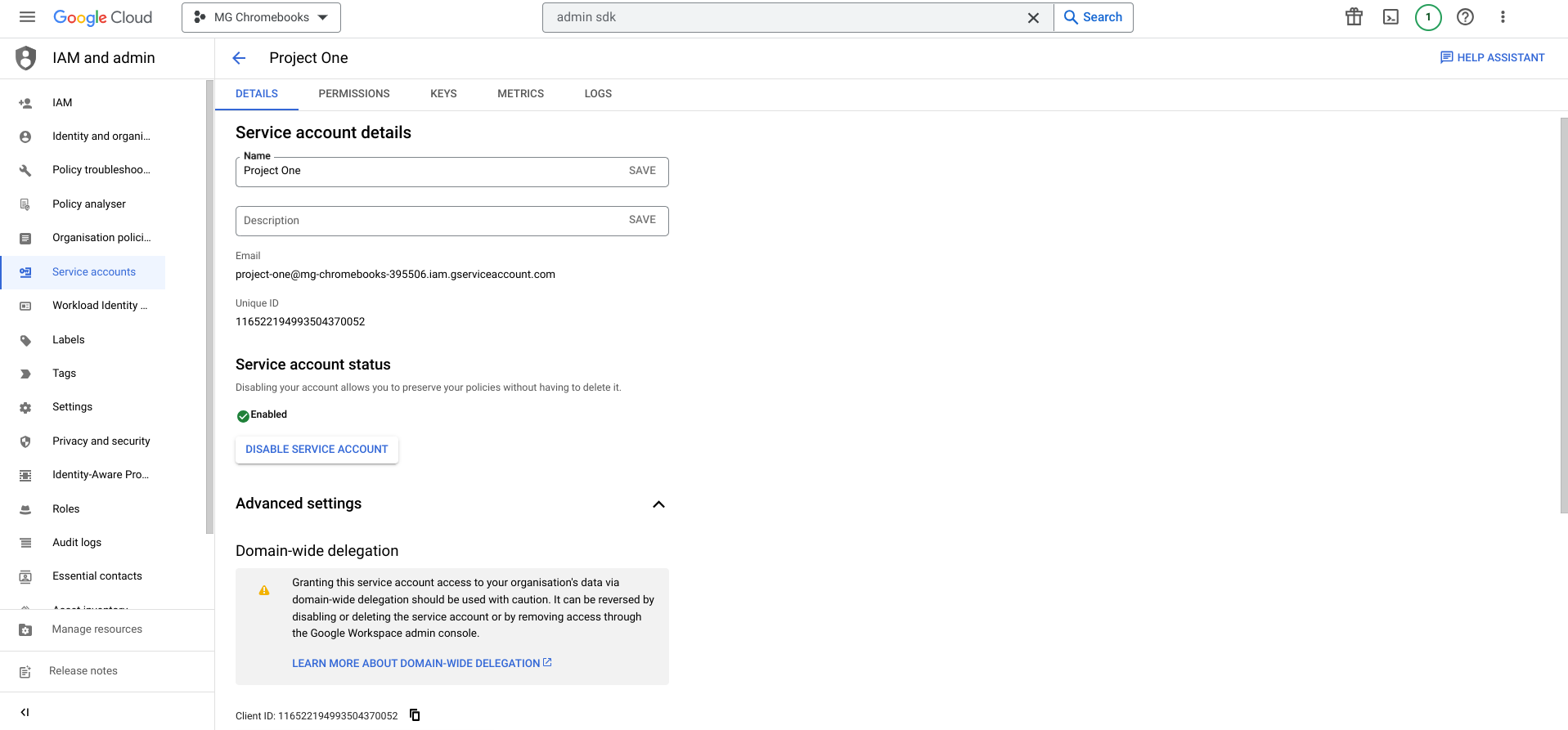
Task: Open Manage resources in the sidebar
Action: [x=97, y=629]
